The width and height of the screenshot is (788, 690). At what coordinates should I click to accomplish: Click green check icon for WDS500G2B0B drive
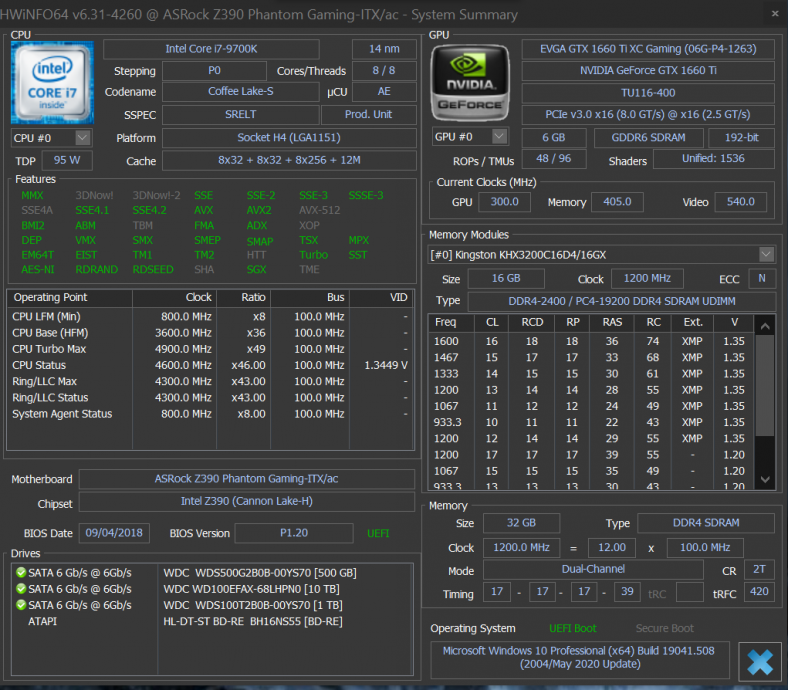click(20, 573)
